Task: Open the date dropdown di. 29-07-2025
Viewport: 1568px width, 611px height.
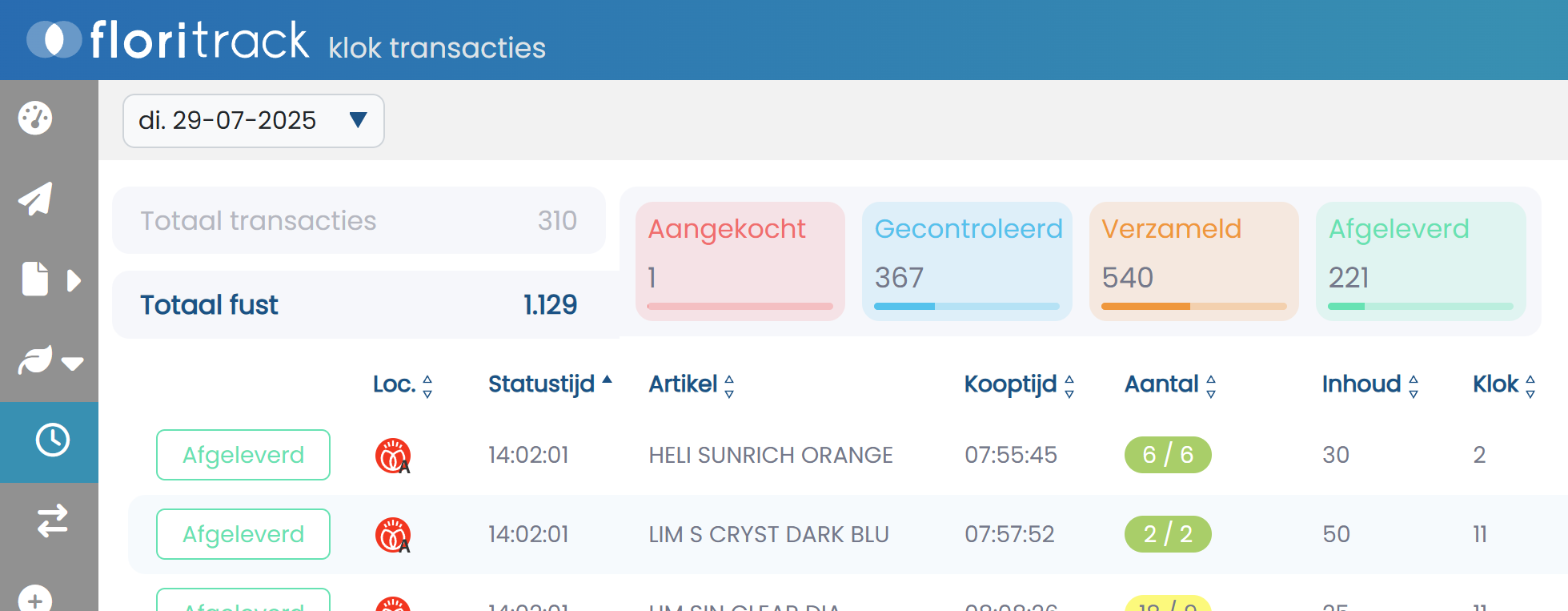Action: coord(253,121)
